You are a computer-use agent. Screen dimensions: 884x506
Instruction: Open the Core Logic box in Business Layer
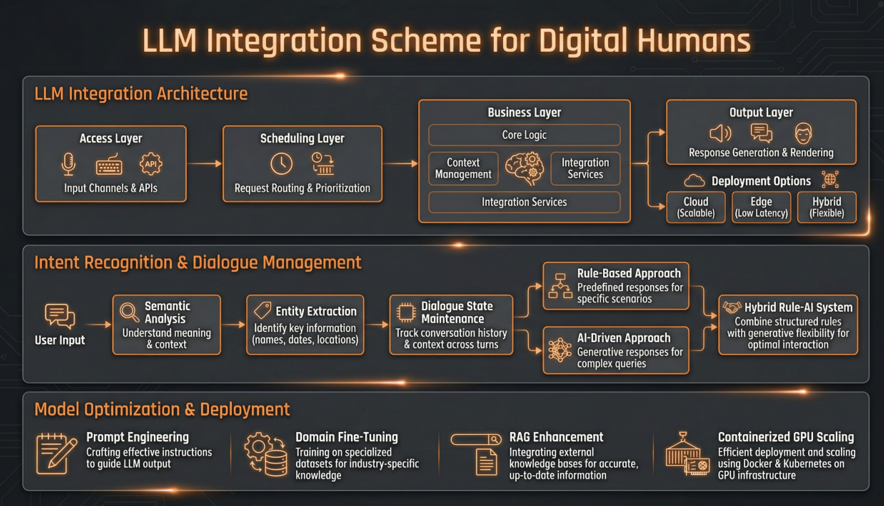524,135
